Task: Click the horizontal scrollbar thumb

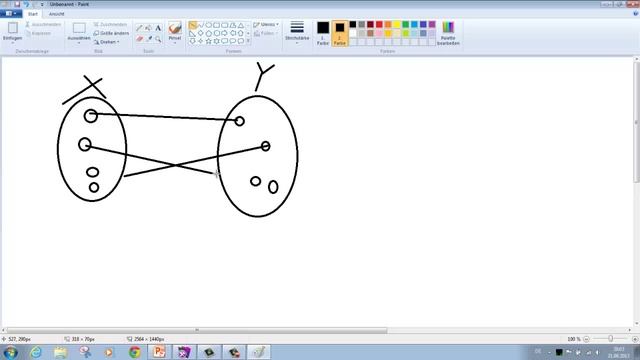Action: point(197,330)
